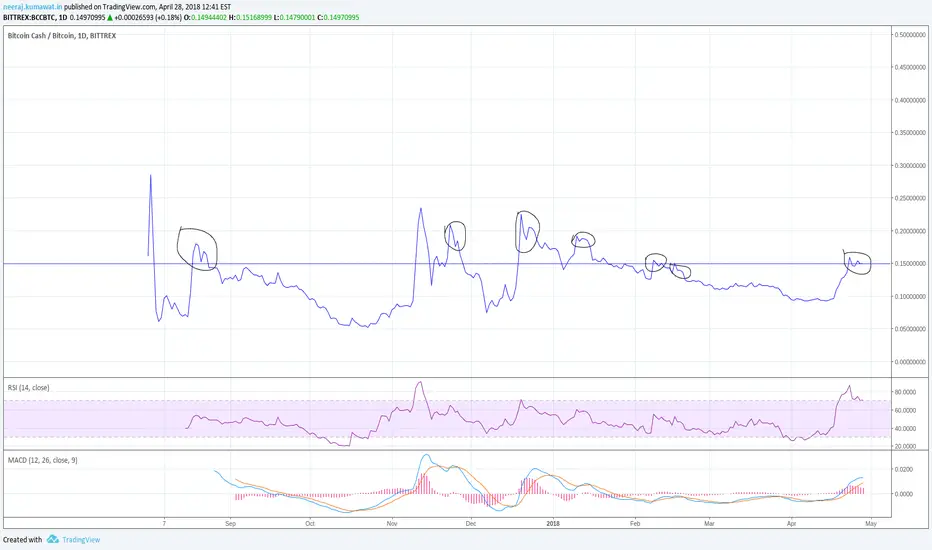Click the 0.10000000 price axis label
Screen dimensions: 932x550
(x=911, y=296)
